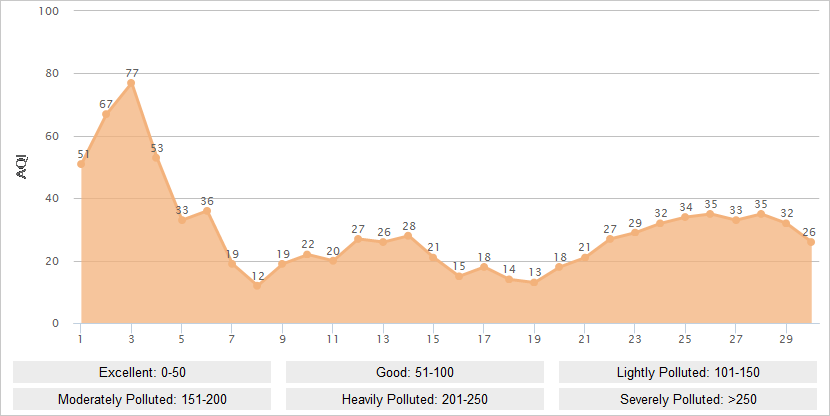Click the Moderately Polluted: 151-200 legend box
The image size is (830, 416).
[142, 399]
